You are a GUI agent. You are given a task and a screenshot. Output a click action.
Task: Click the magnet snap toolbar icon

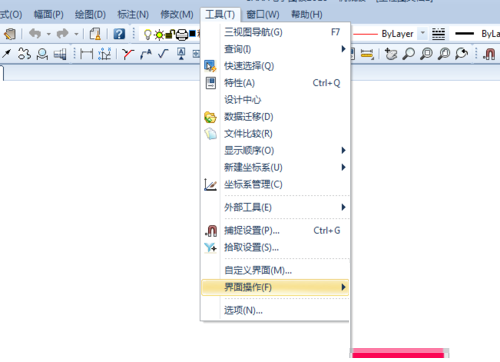pos(489,54)
